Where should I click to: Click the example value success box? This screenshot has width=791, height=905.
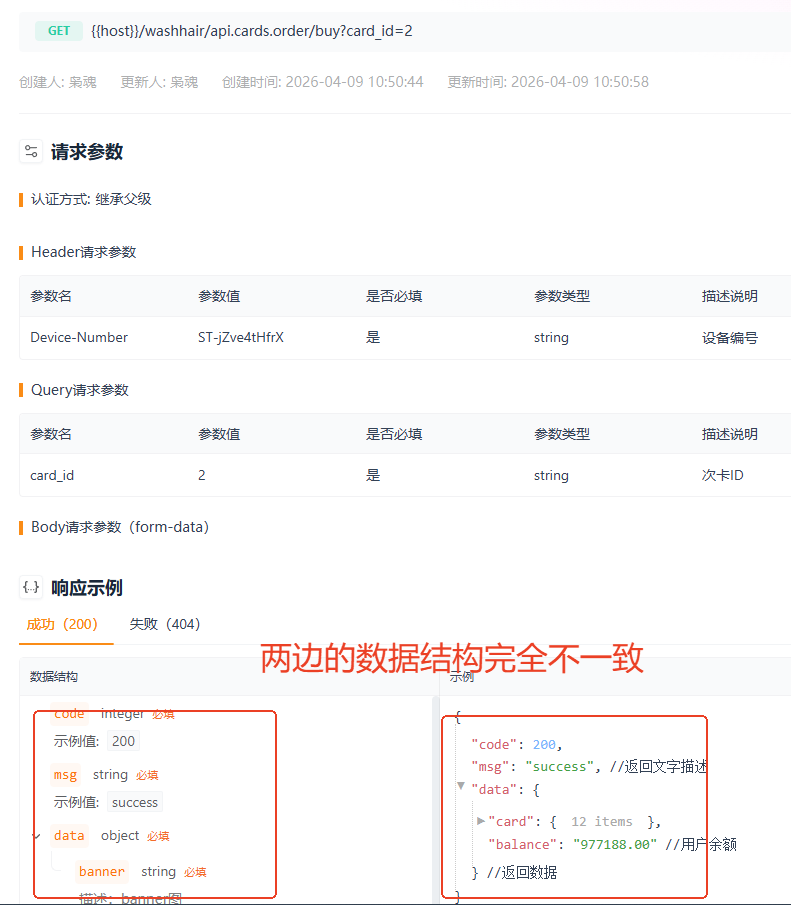coord(135,802)
